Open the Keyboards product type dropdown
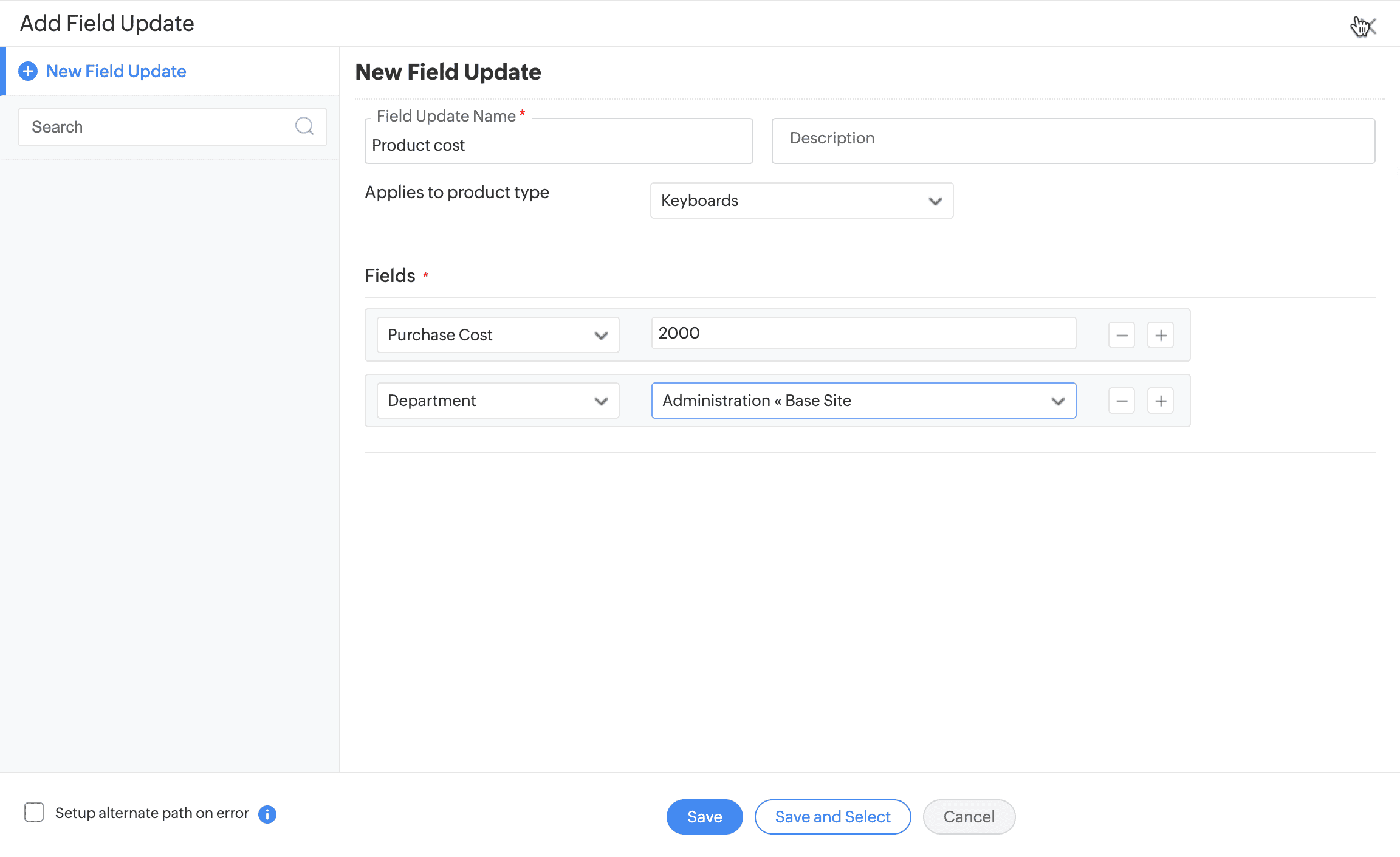 [x=801, y=201]
